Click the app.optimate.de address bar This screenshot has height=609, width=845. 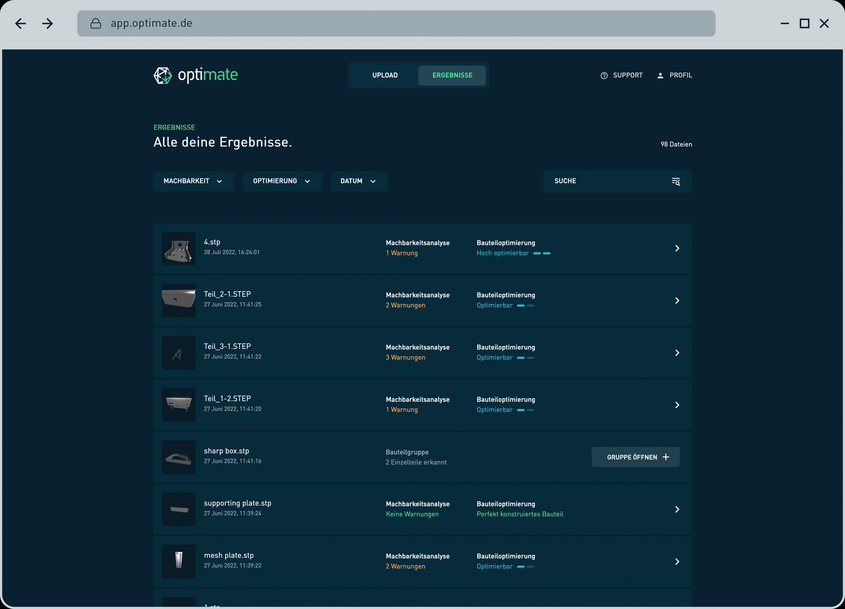point(396,24)
